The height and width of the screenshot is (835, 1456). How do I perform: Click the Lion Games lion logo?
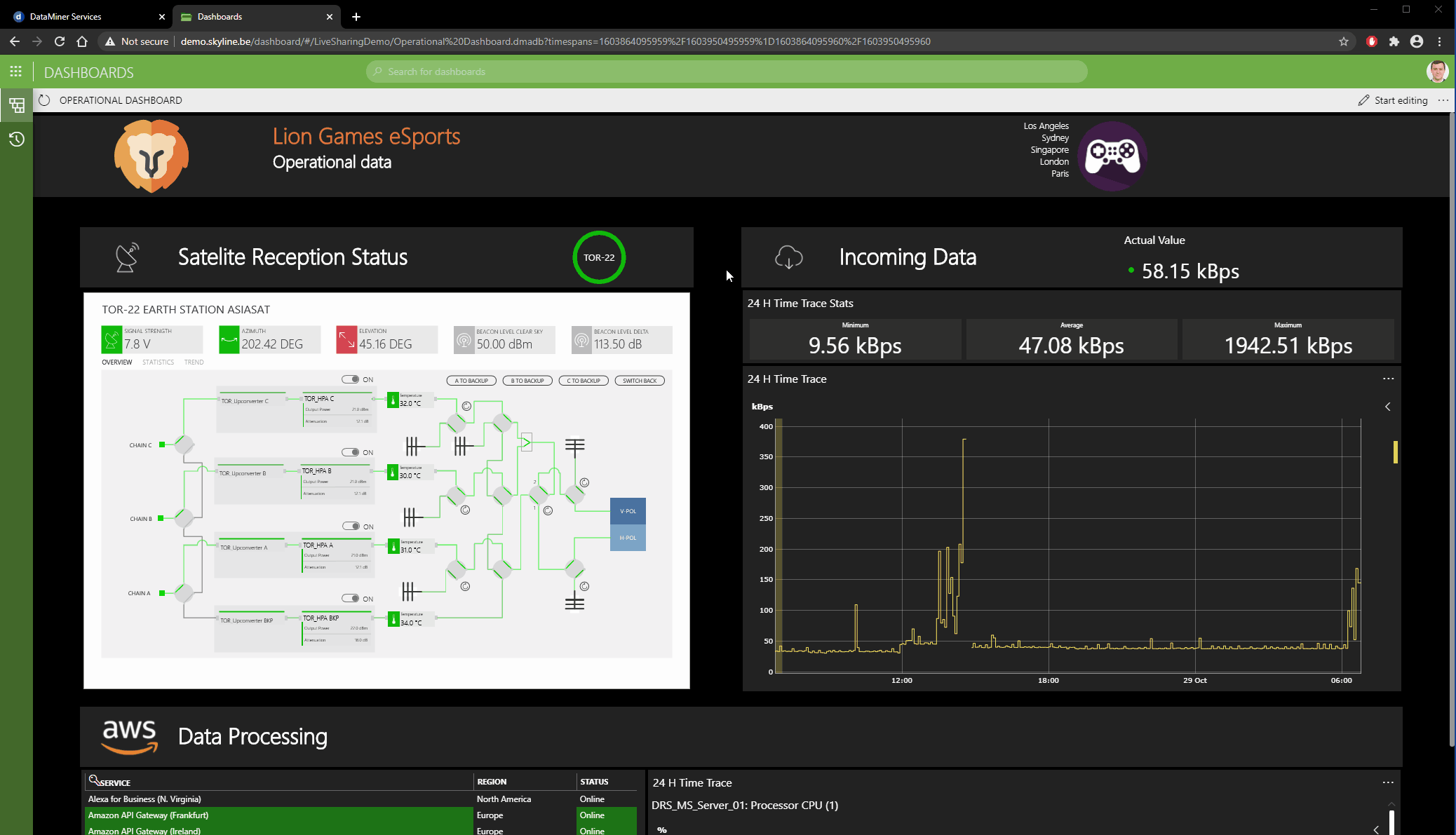click(x=151, y=156)
